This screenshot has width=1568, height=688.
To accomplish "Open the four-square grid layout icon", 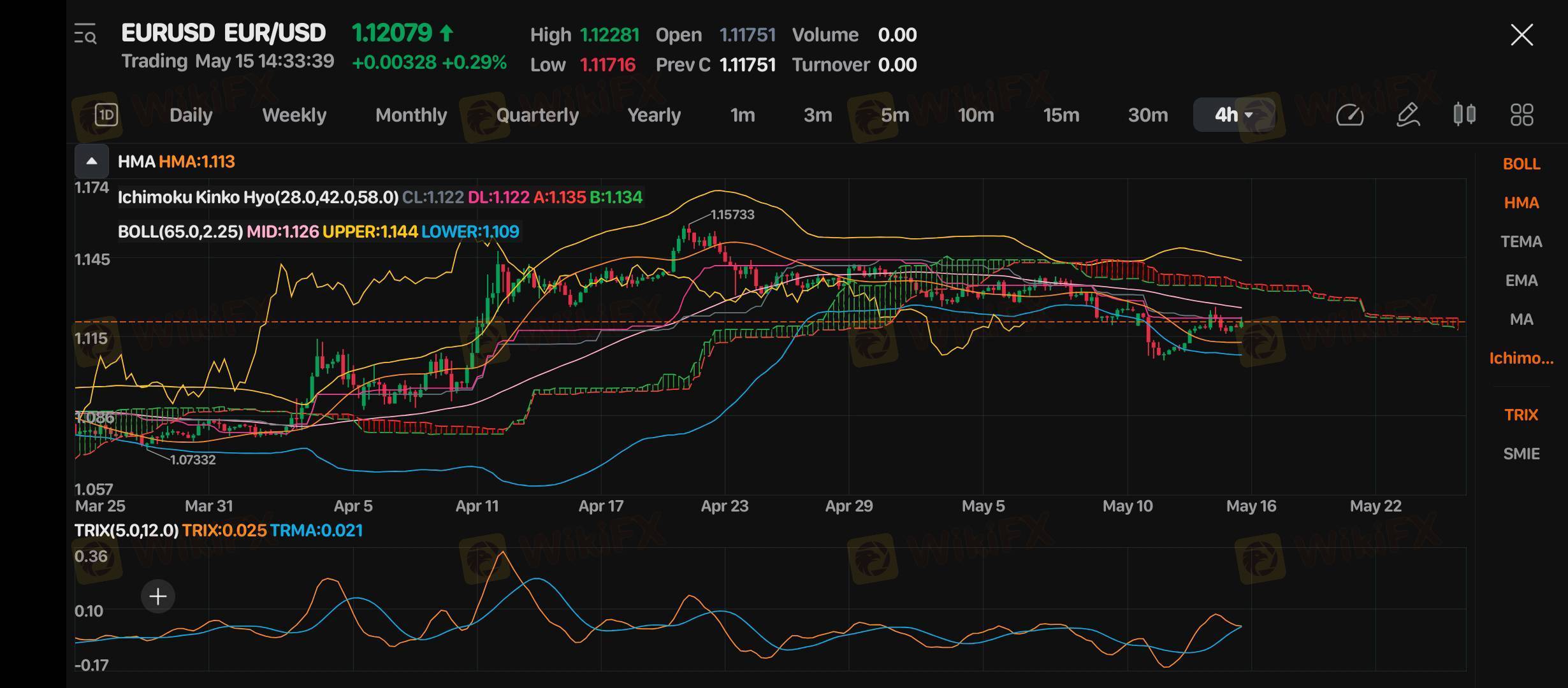I will [1521, 115].
